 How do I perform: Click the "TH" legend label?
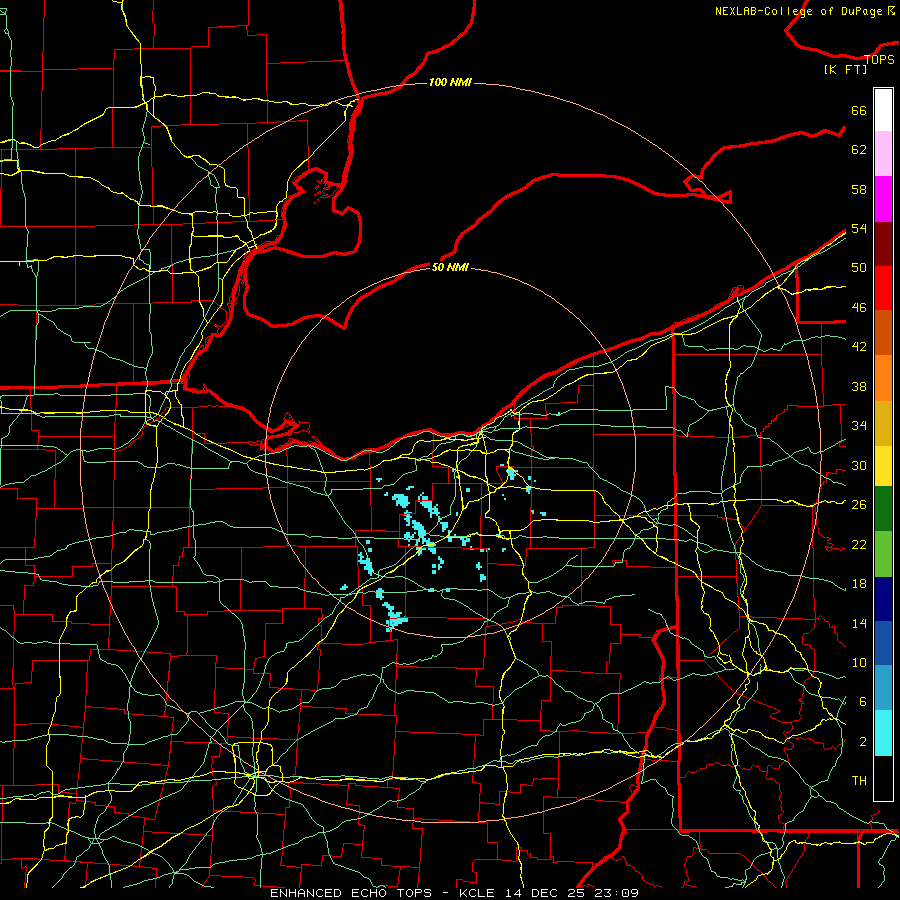click(x=859, y=781)
